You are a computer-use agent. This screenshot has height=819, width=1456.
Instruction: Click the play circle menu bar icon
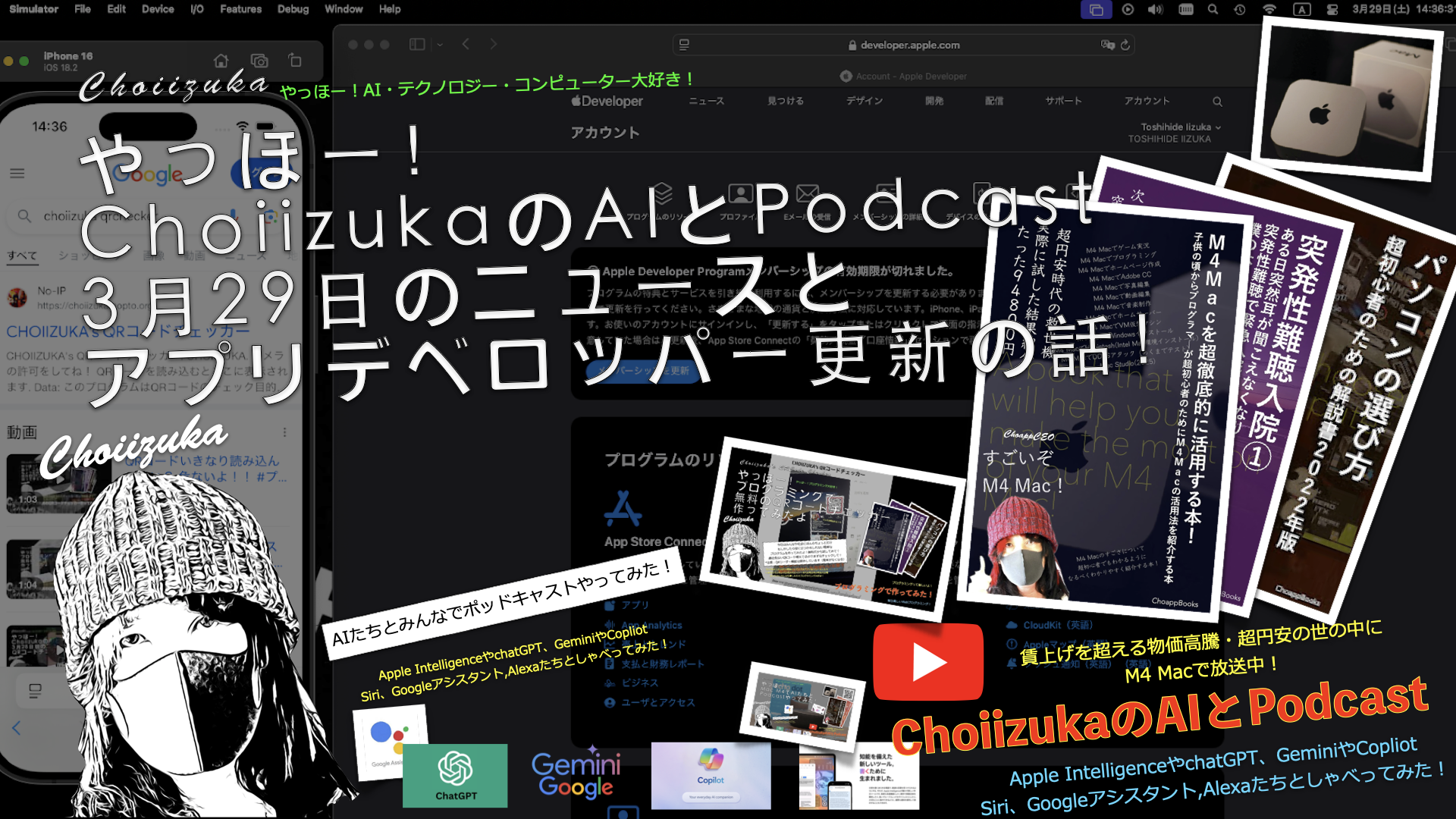pos(1128,9)
